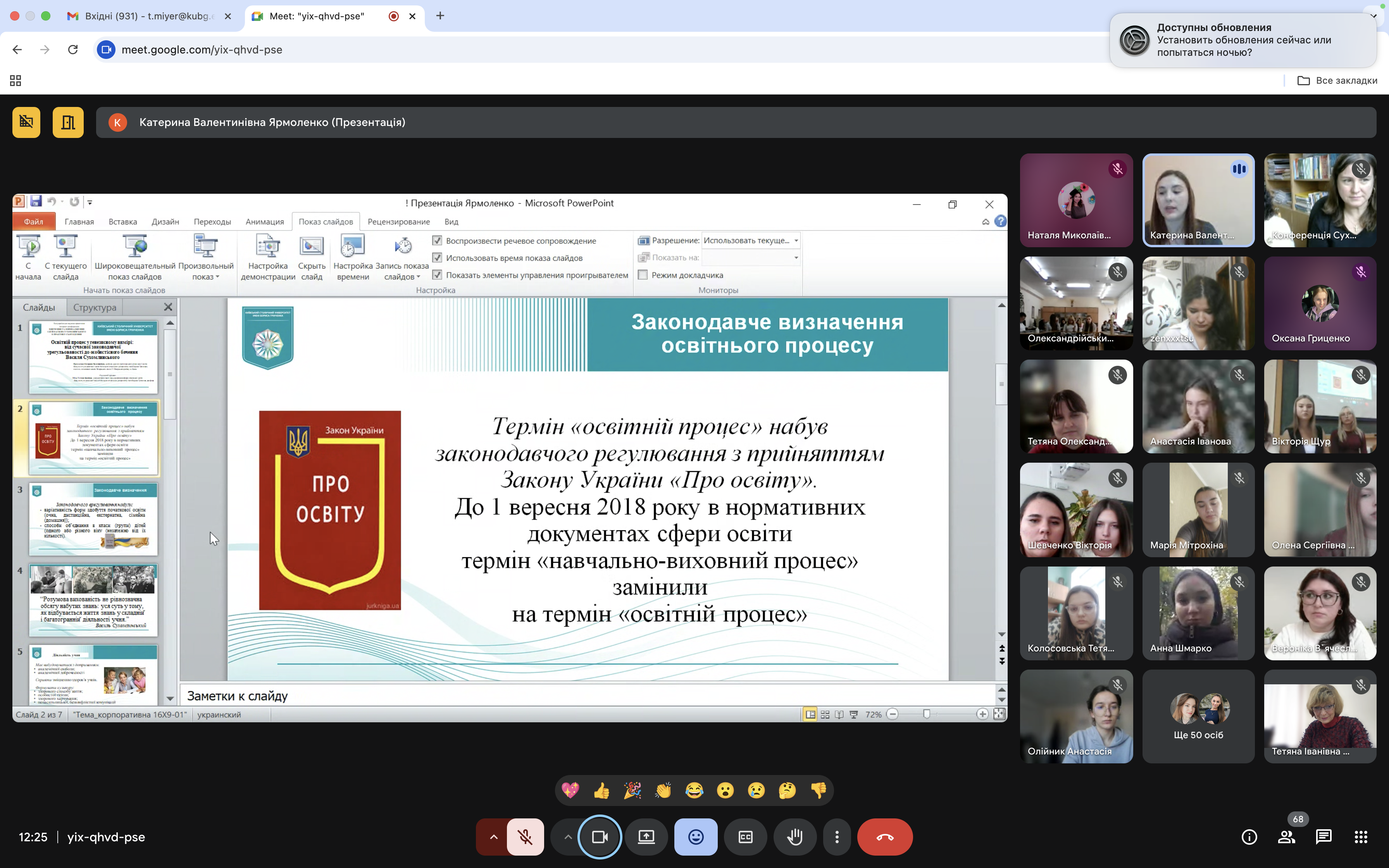1389x868 pixels.
Task: Turn on captions with the CC button
Action: 745,837
